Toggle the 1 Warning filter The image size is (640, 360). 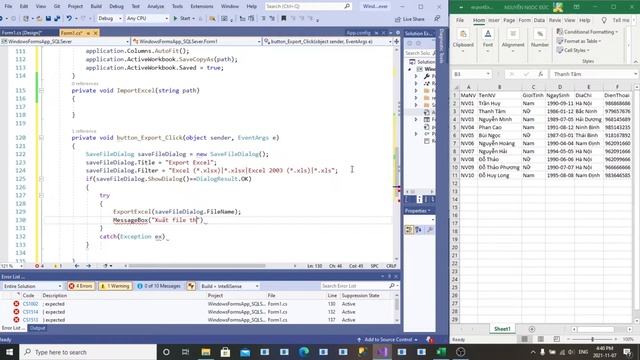point(115,286)
